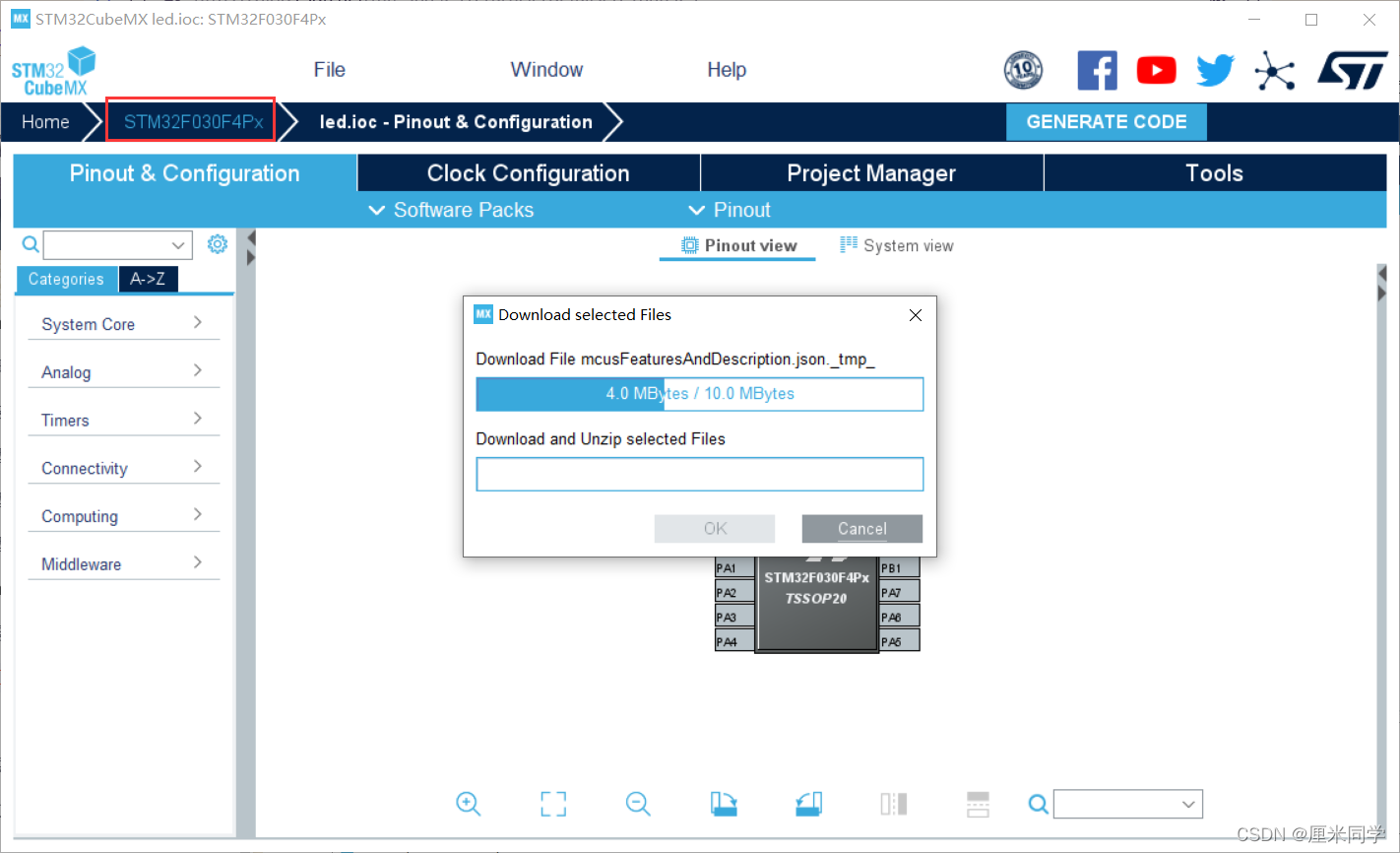The image size is (1400, 853).
Task: Click the led.ioc Pinout & Configuration breadcrumb
Action: coord(456,122)
